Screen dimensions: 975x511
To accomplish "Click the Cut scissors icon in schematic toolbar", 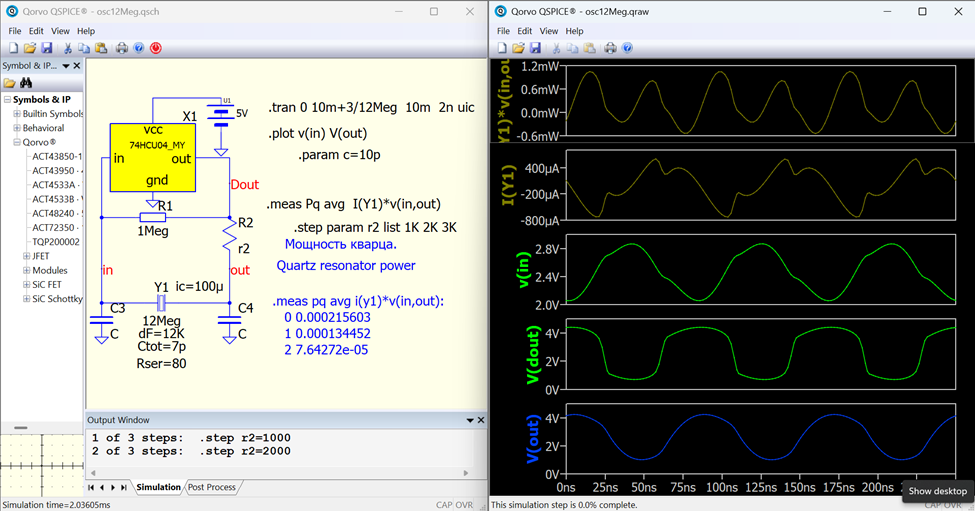I will coord(68,48).
